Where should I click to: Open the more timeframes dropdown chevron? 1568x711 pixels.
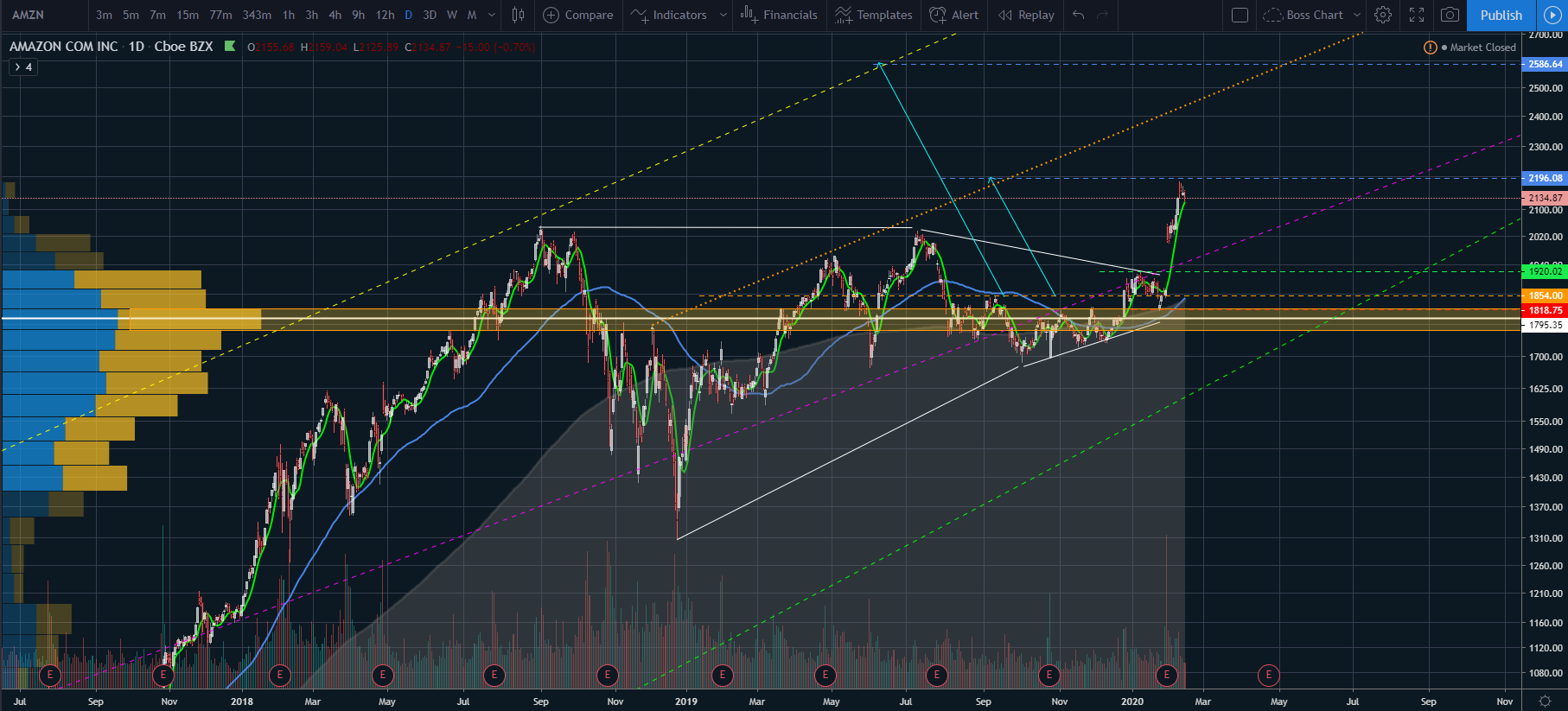pyautogui.click(x=492, y=15)
